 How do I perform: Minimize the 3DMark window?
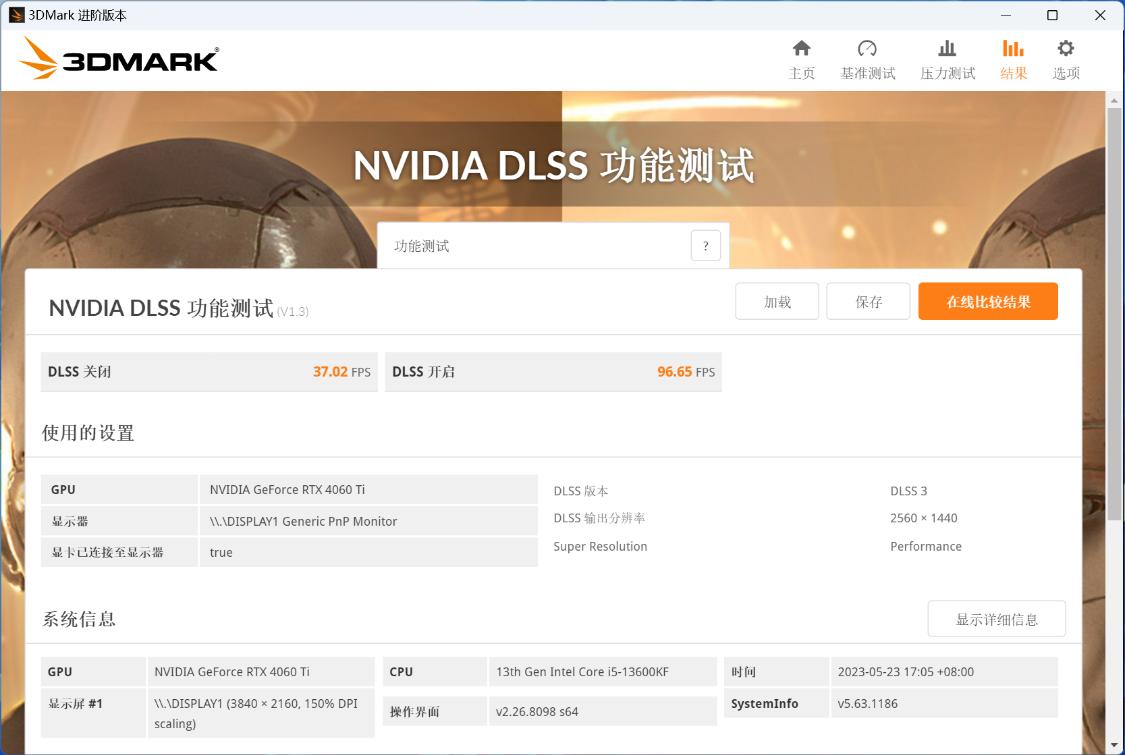[x=1005, y=15]
